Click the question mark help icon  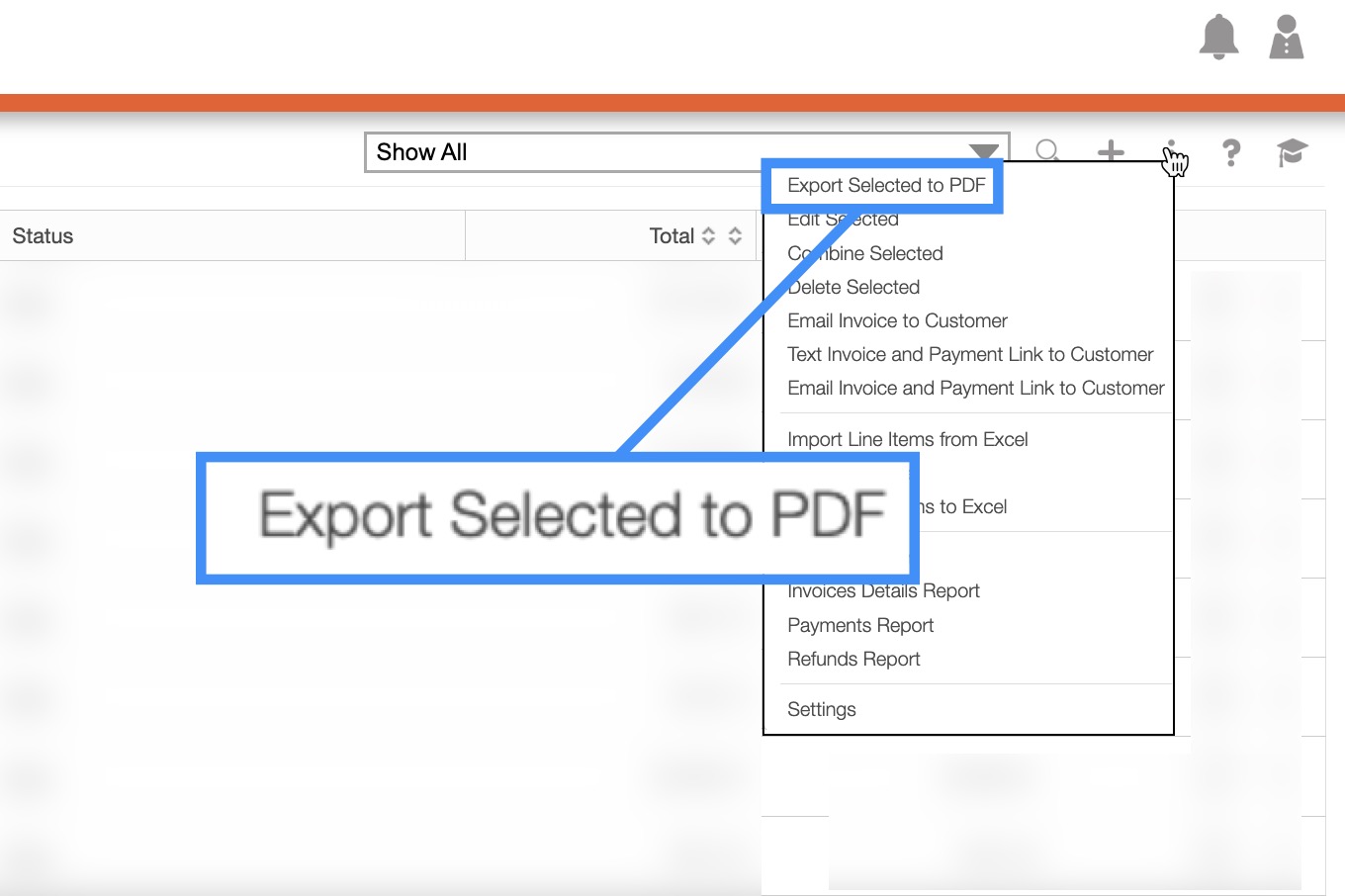click(x=1230, y=152)
